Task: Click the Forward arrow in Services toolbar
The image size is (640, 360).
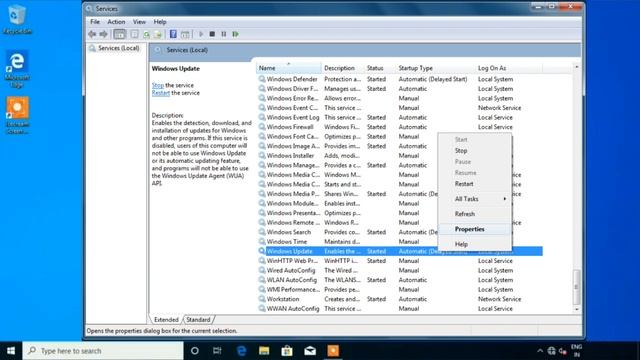Action: point(104,34)
